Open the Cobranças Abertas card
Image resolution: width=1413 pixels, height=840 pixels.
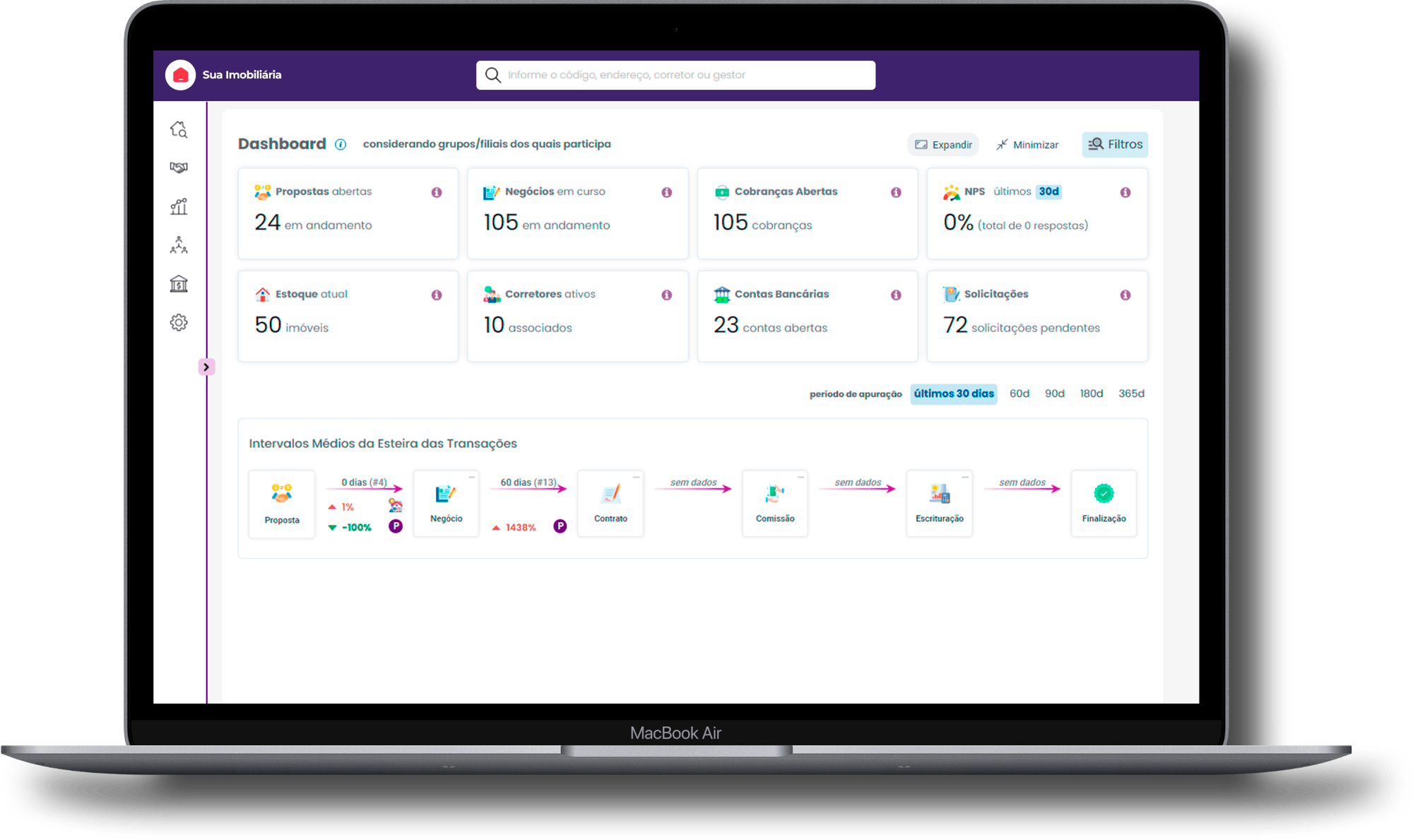tap(808, 213)
